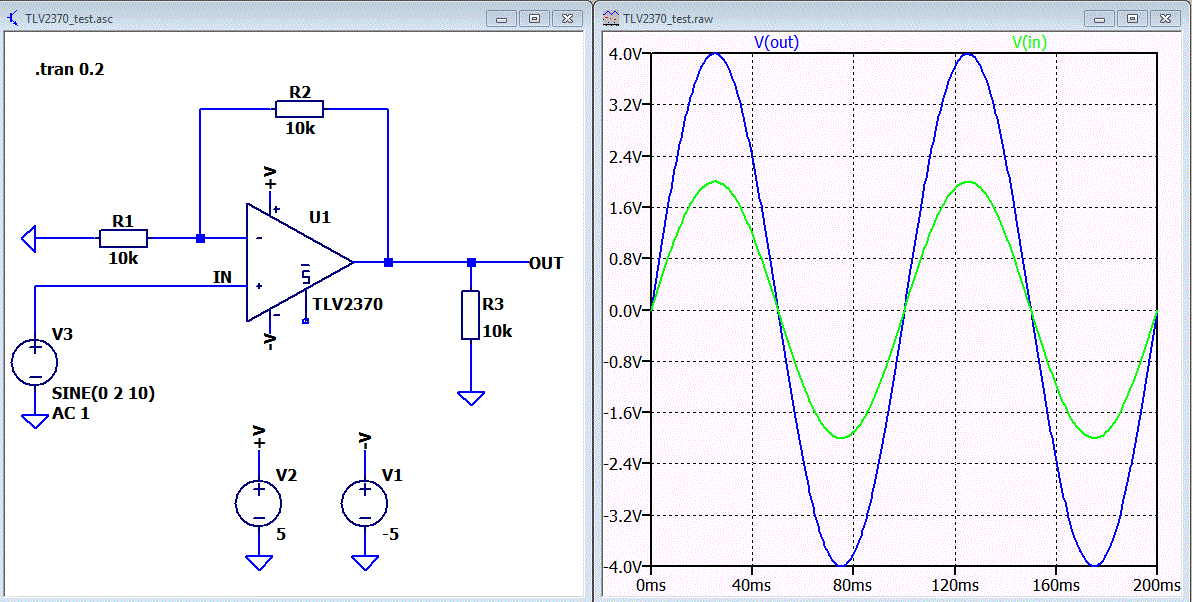Click the V(in) trace label
Screen dimensions: 1192x602
[1029, 43]
